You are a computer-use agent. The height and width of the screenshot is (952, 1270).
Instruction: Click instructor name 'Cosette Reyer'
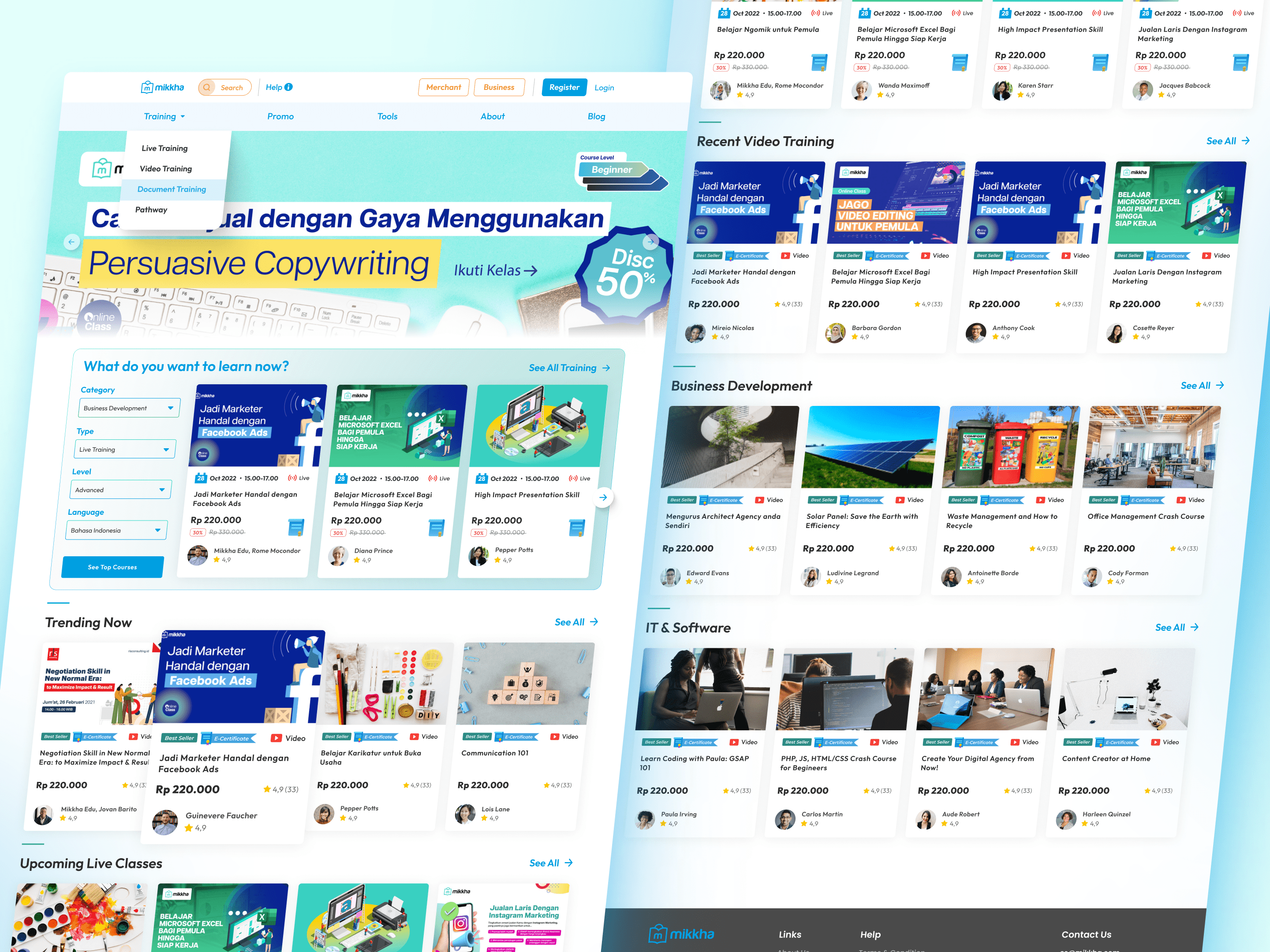pyautogui.click(x=1154, y=328)
